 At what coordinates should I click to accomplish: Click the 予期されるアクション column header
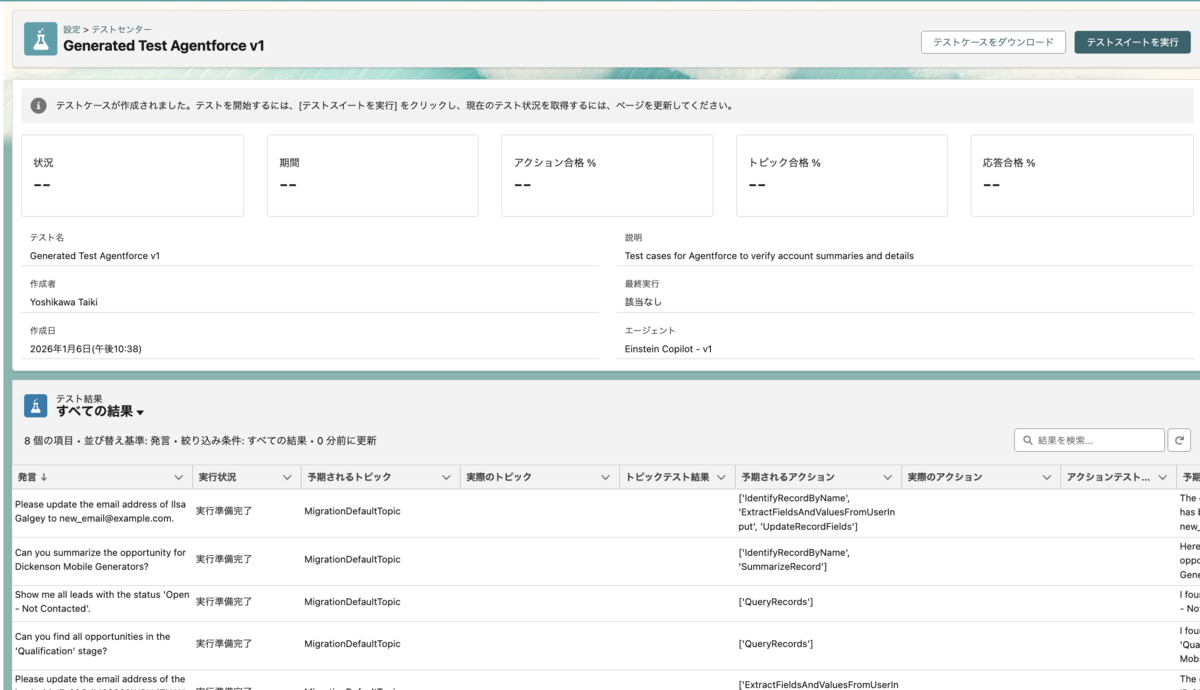(817, 477)
